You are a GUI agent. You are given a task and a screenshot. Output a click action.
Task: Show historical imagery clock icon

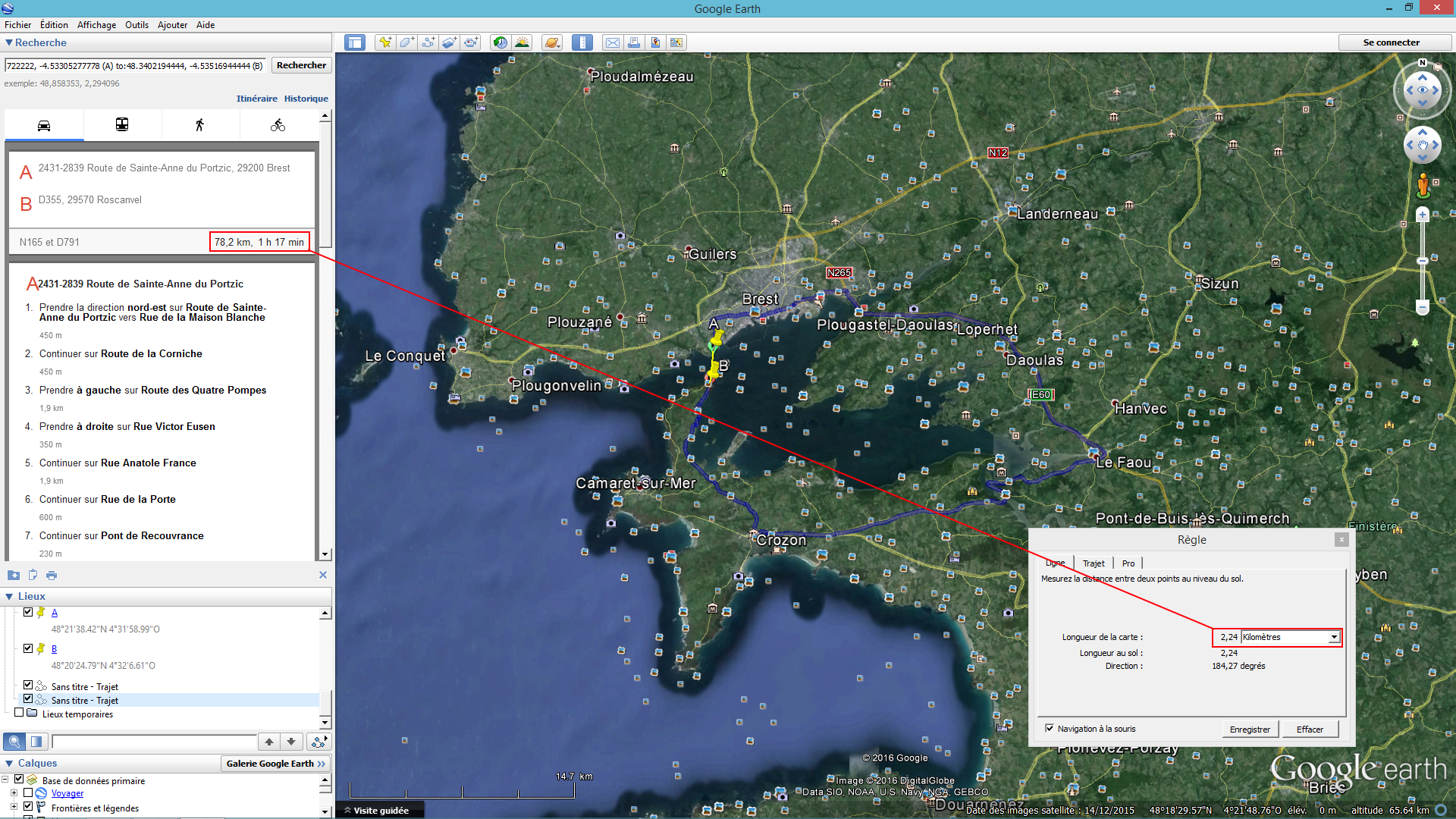(x=500, y=42)
